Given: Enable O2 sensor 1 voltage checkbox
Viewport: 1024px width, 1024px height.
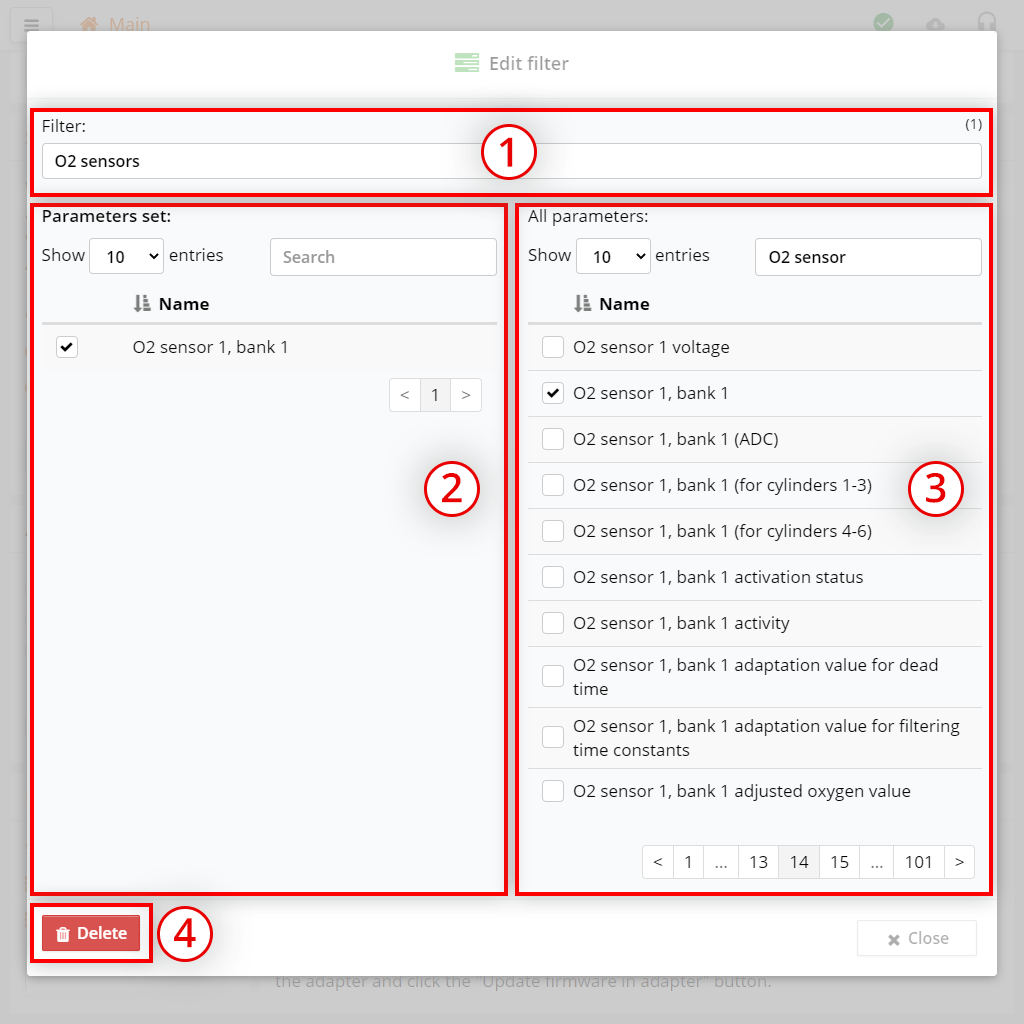Looking at the screenshot, I should pyautogui.click(x=553, y=347).
